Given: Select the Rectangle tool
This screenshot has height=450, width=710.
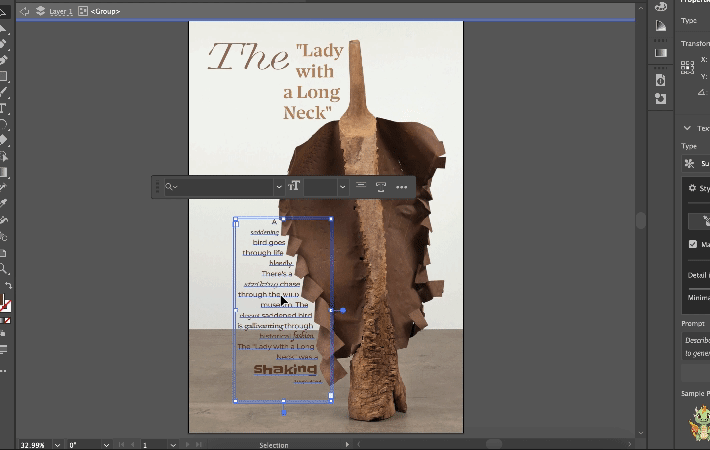Looking at the screenshot, I should click(3, 76).
